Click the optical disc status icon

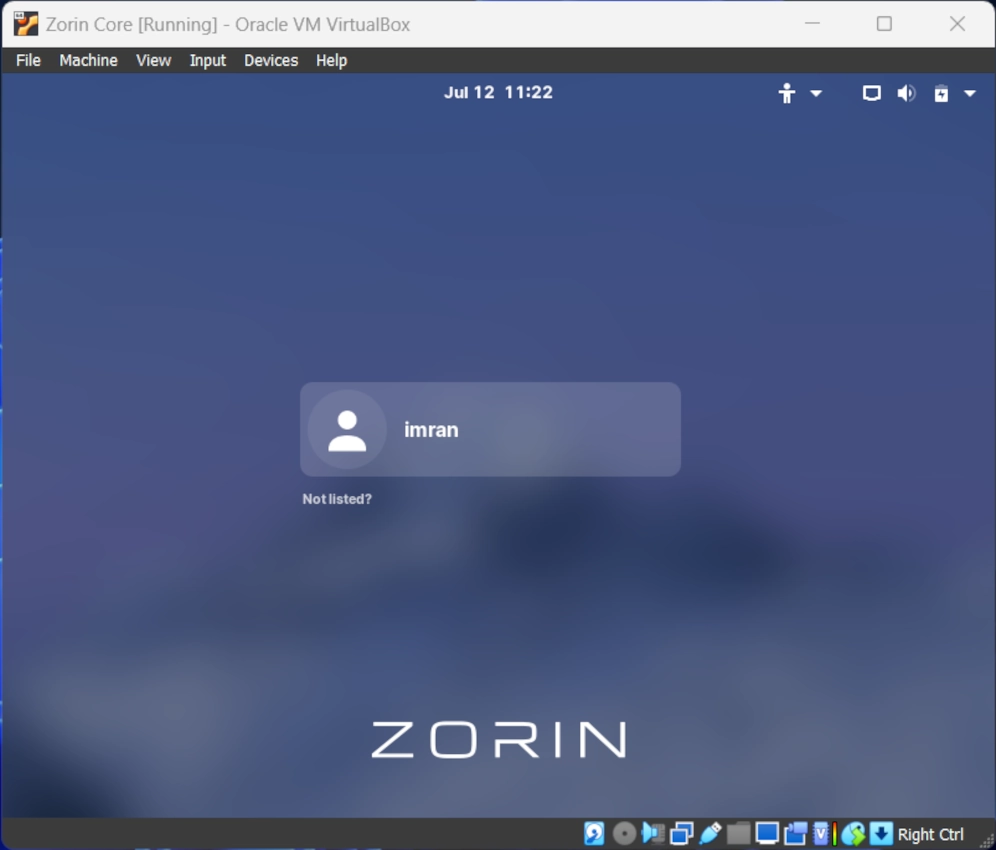[624, 833]
